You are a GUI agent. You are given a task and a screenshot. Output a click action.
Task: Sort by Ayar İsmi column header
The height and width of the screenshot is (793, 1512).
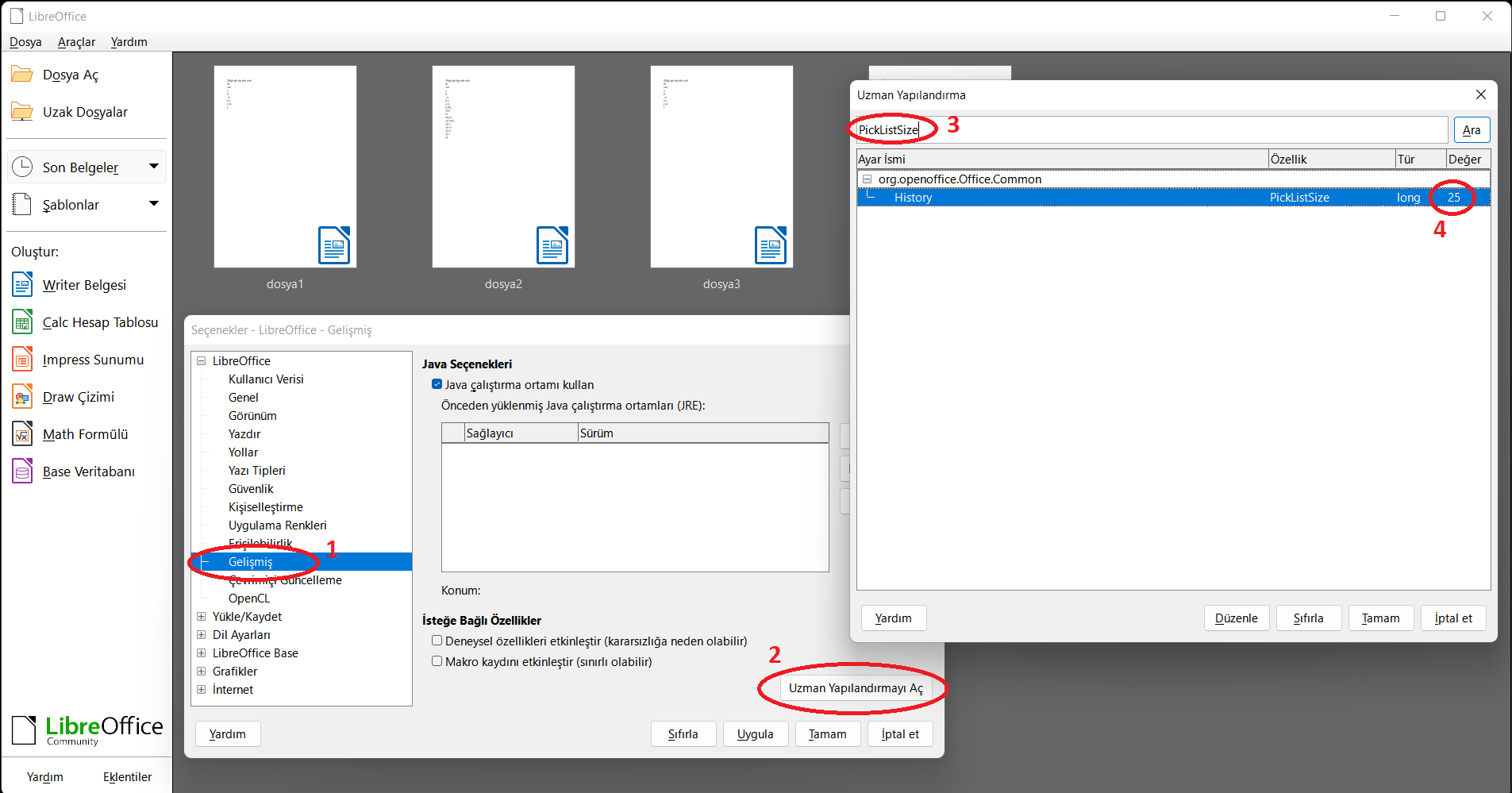coord(1063,159)
